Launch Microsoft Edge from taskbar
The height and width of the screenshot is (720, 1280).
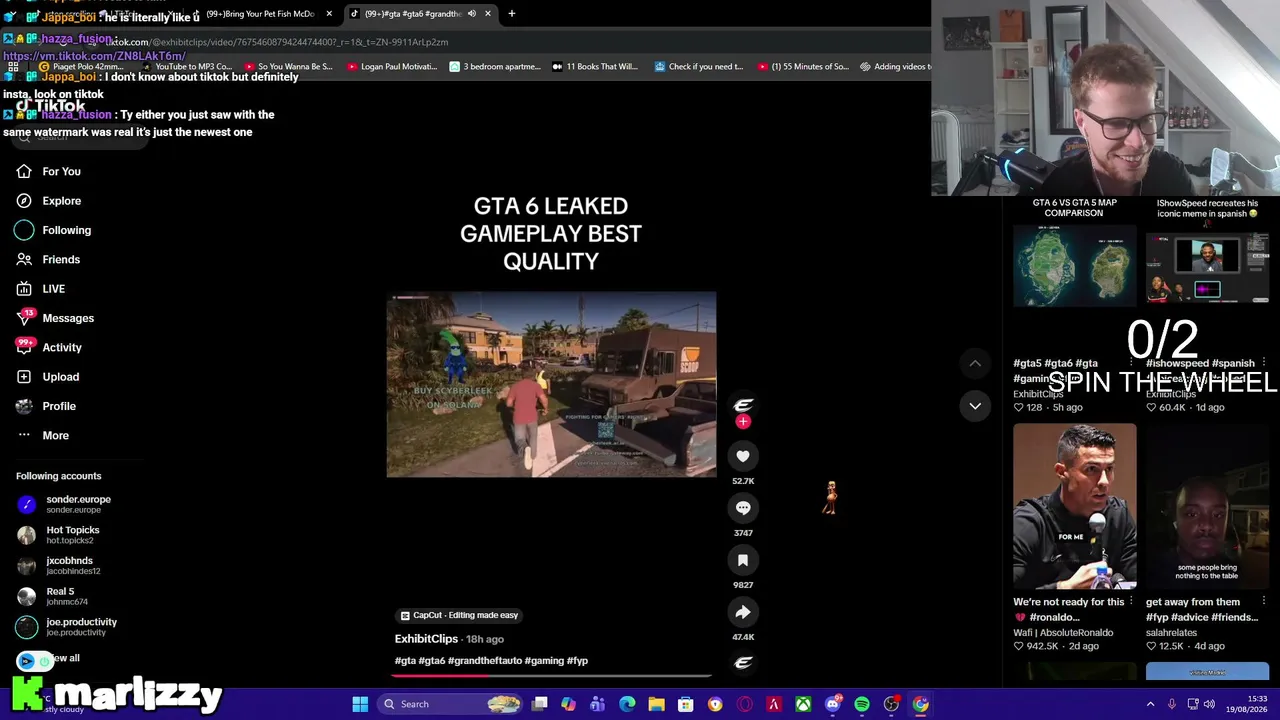627,704
